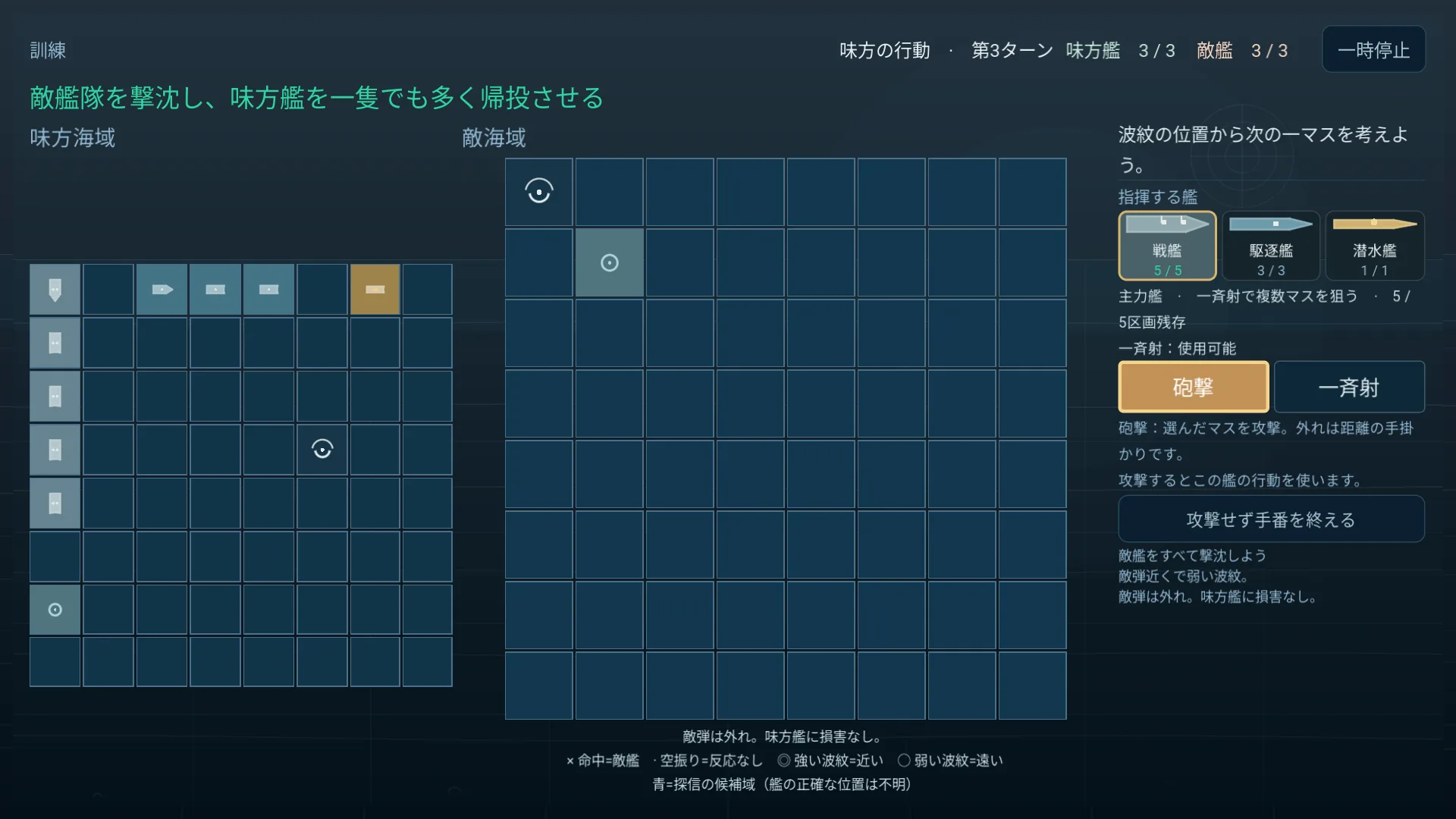Screen dimensions: 1456x819
Task: Select the 戦艦 battleship card
Action: pyautogui.click(x=1167, y=246)
